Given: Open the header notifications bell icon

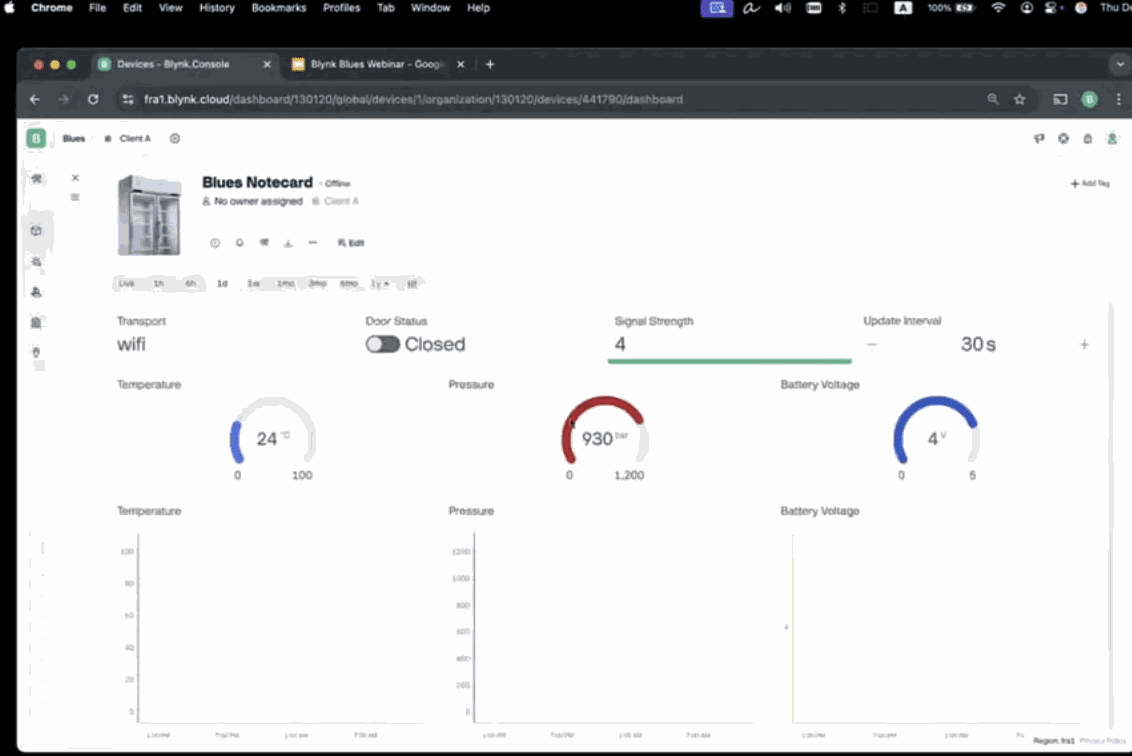Looking at the screenshot, I should coord(1088,139).
